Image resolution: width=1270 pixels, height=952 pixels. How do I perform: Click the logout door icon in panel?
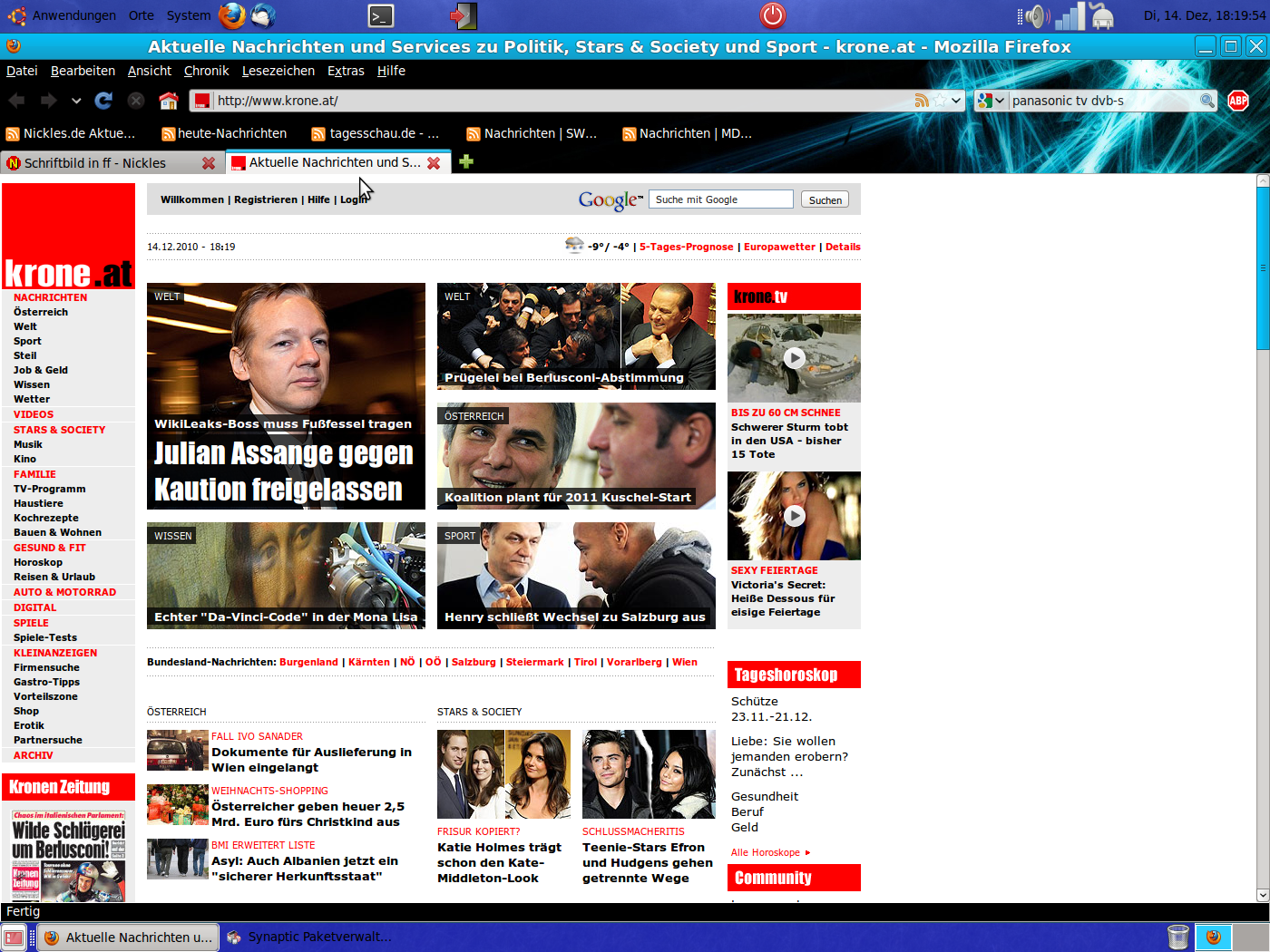(463, 15)
